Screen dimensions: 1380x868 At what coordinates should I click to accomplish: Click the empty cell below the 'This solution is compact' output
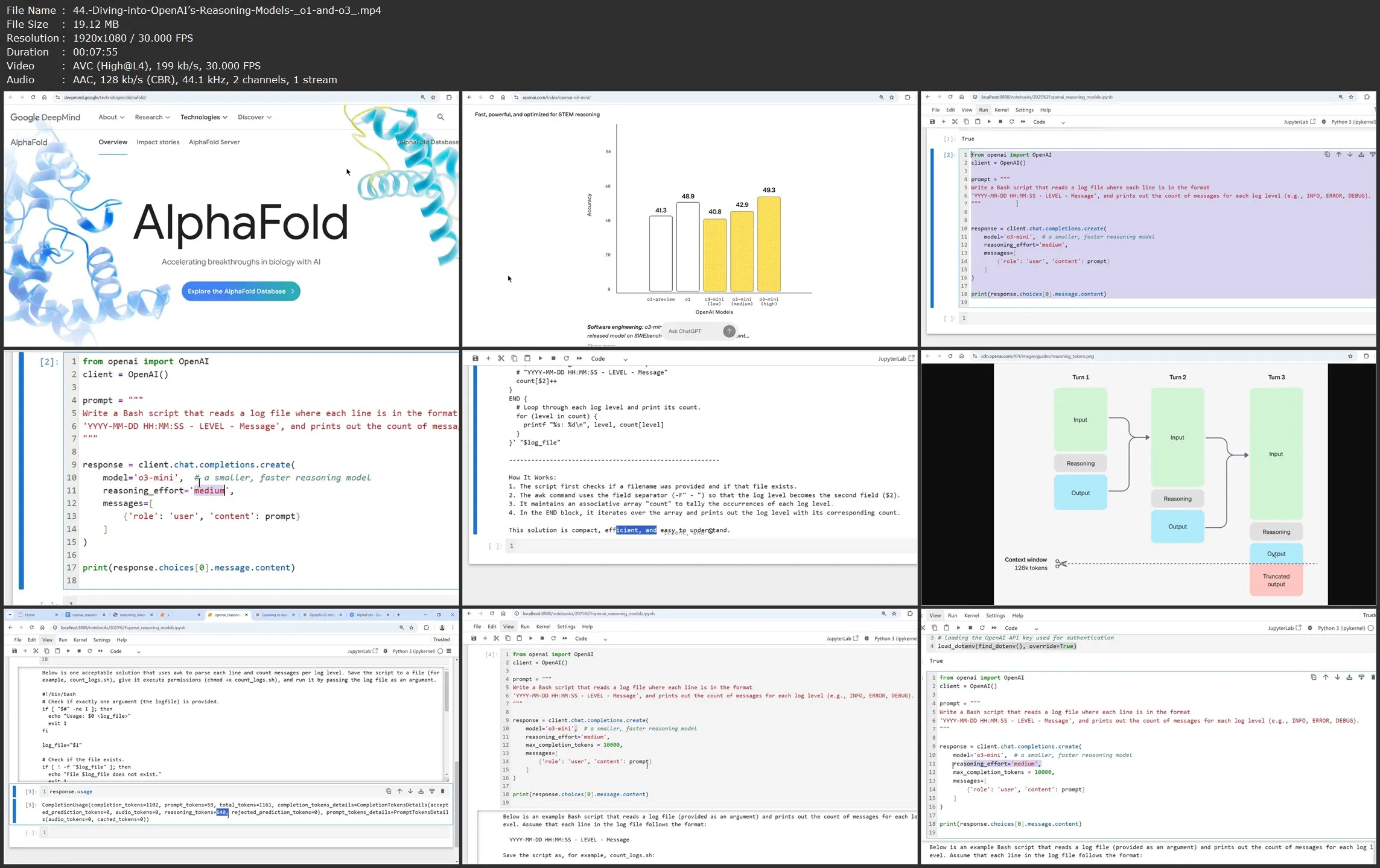(711, 546)
